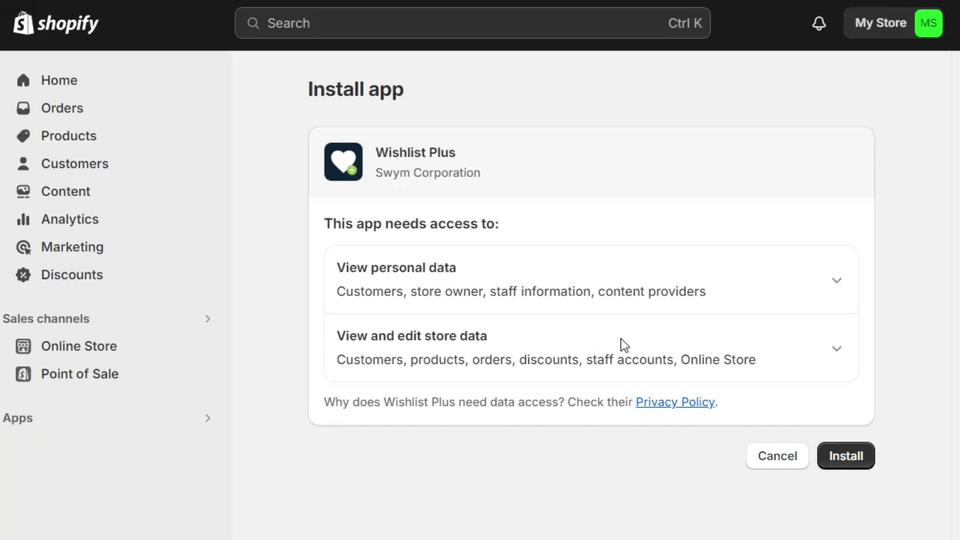
Task: Go to Content in the sidebar
Action: pyautogui.click(x=65, y=191)
